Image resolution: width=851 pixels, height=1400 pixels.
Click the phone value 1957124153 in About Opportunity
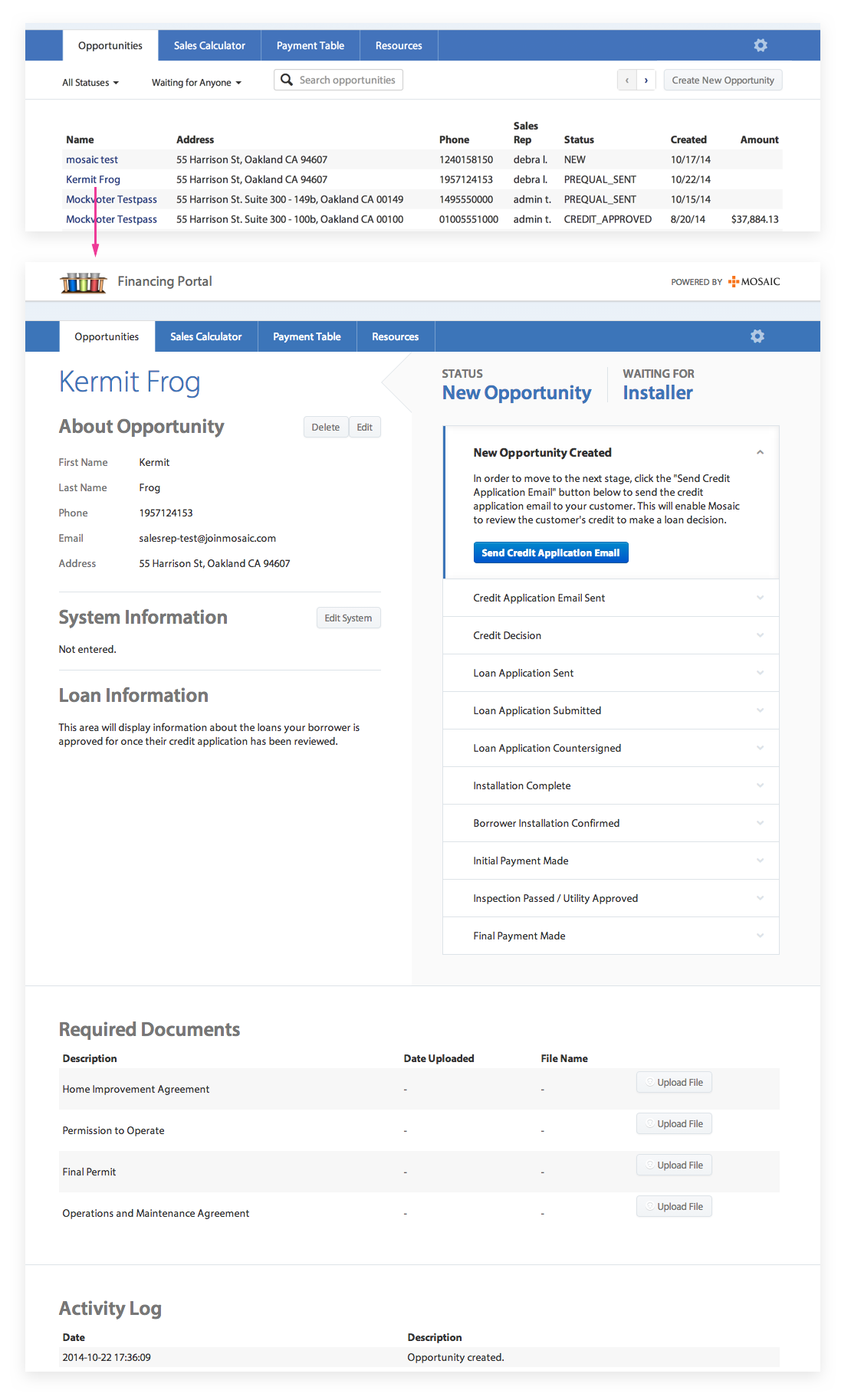pyautogui.click(x=166, y=513)
